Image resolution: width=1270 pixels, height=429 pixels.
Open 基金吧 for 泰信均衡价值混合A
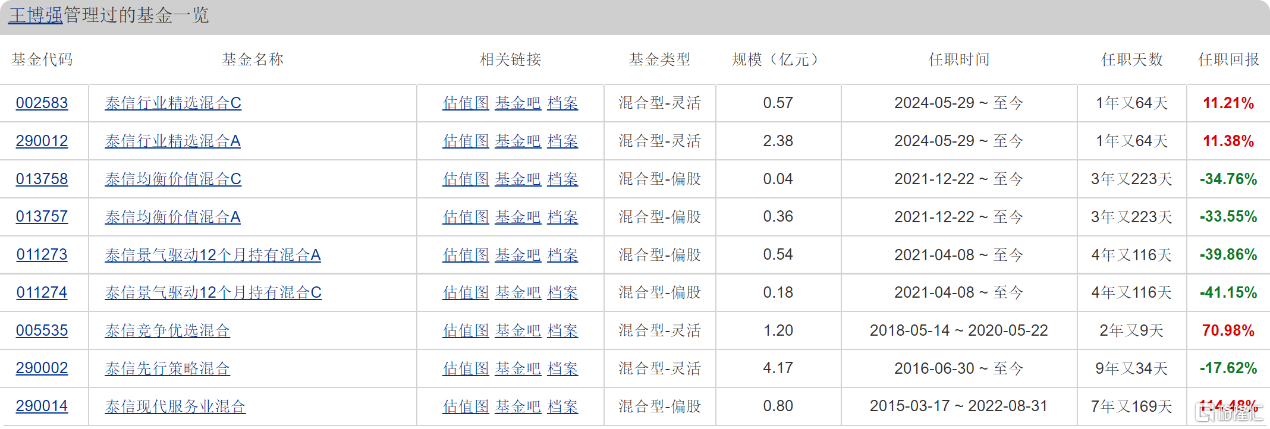pos(518,217)
